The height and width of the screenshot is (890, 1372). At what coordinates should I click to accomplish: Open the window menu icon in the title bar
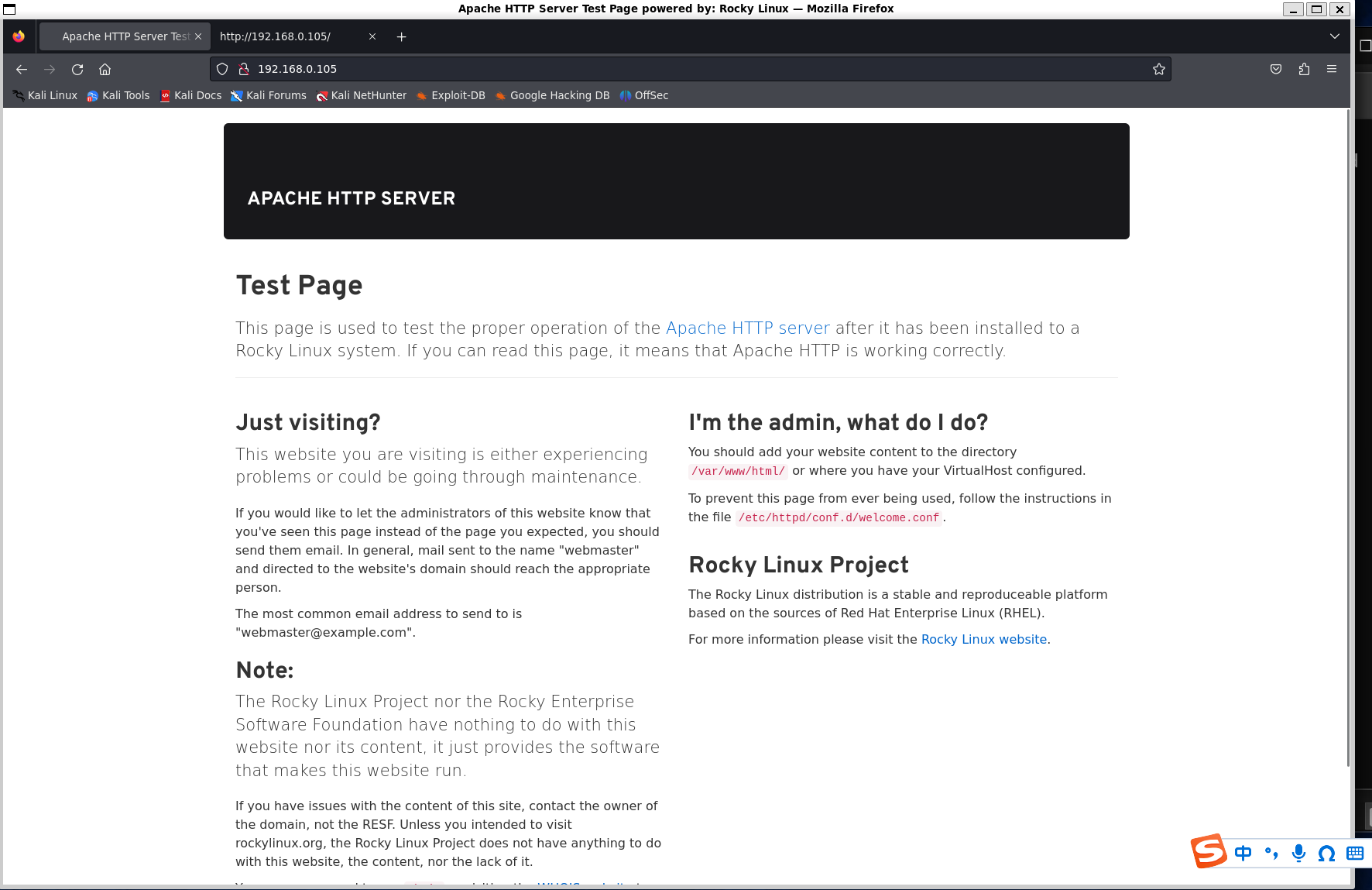(x=9, y=9)
